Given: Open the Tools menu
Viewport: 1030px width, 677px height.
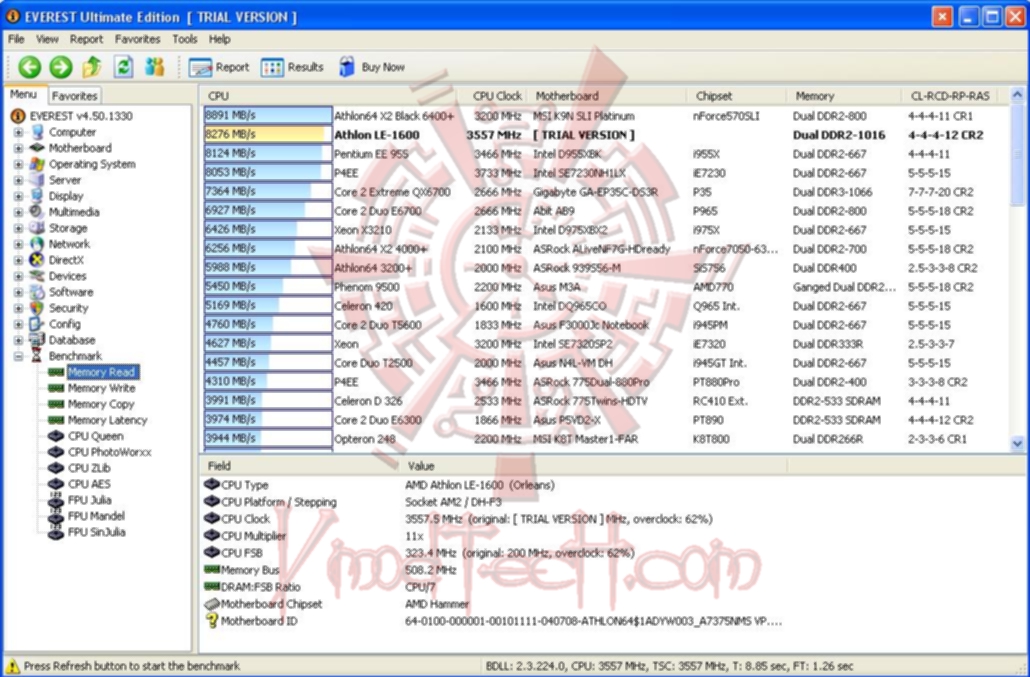Looking at the screenshot, I should click(185, 39).
